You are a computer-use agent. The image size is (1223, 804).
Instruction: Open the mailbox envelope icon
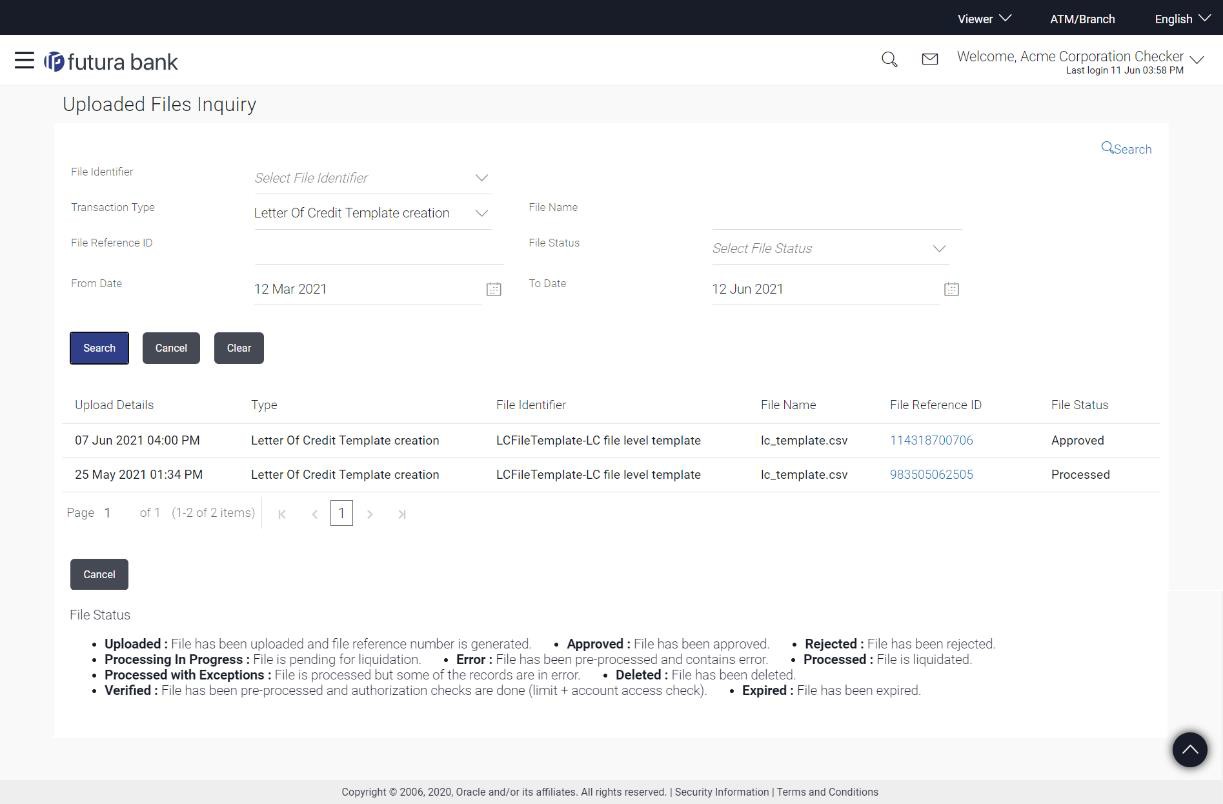point(930,60)
